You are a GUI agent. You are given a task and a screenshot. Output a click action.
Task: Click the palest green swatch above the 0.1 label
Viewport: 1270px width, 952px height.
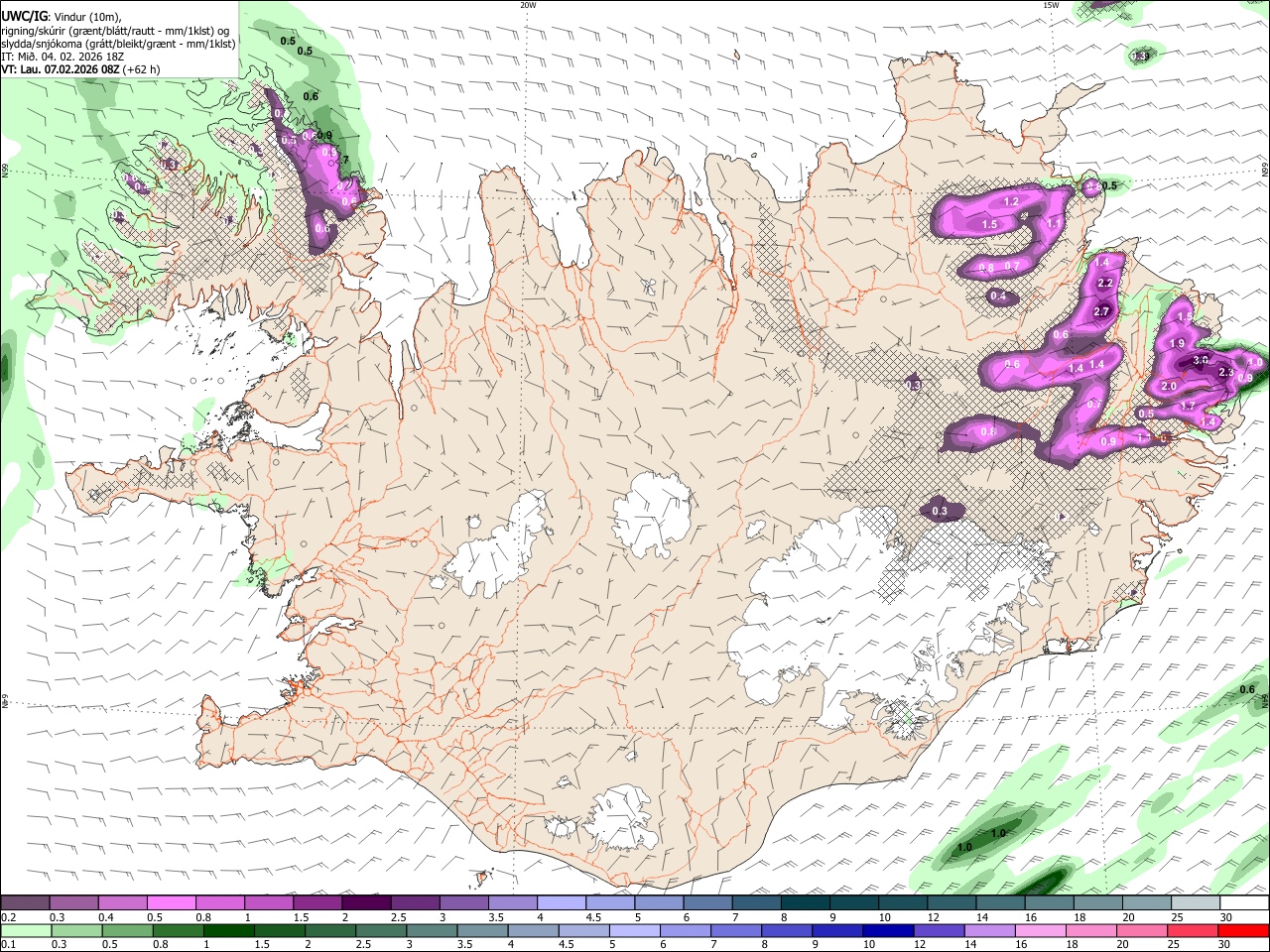point(25,931)
